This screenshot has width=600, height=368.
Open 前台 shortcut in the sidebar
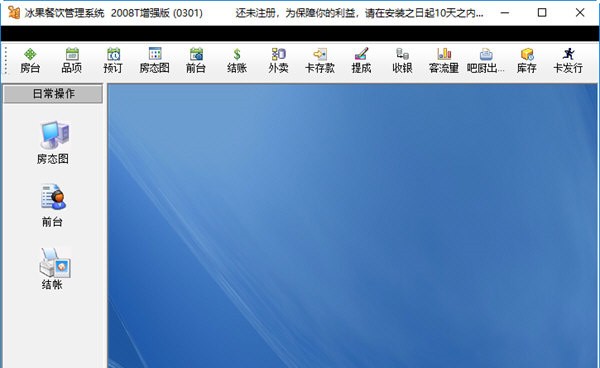coord(52,205)
